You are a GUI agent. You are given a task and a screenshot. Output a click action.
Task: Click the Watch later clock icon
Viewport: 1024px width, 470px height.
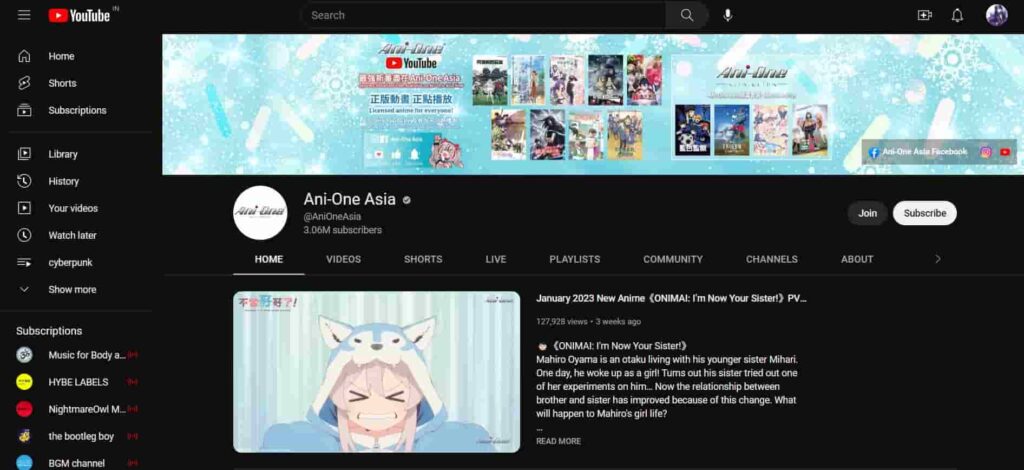[24, 235]
